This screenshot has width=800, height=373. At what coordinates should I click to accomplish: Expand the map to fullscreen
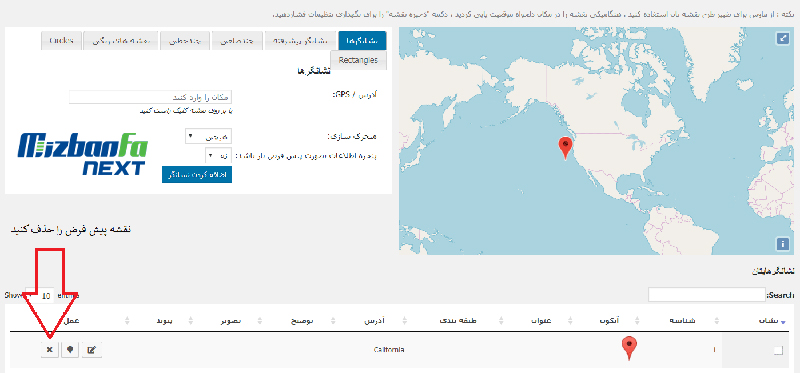[782, 38]
